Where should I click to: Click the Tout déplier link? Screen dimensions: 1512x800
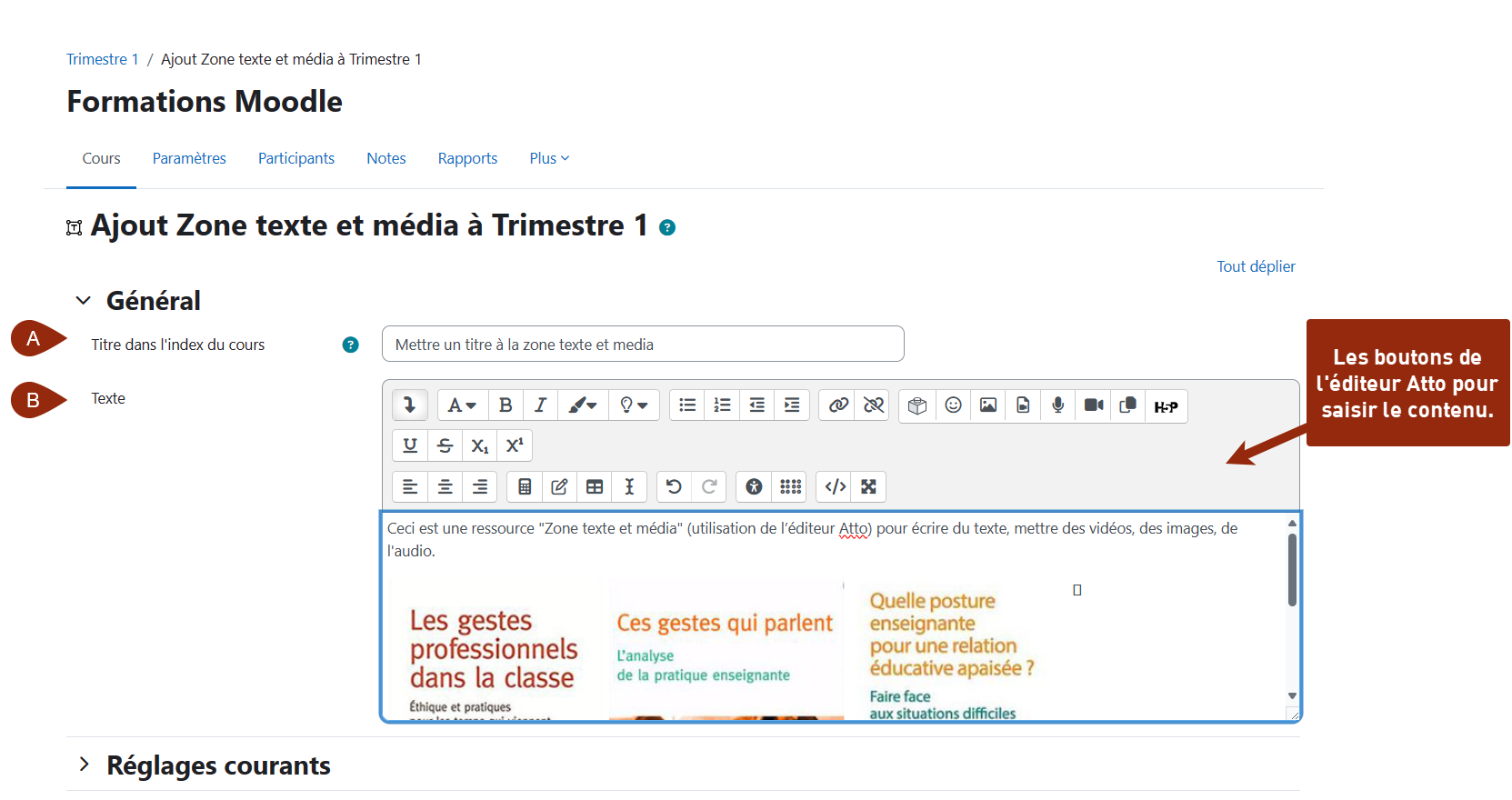point(1256,266)
